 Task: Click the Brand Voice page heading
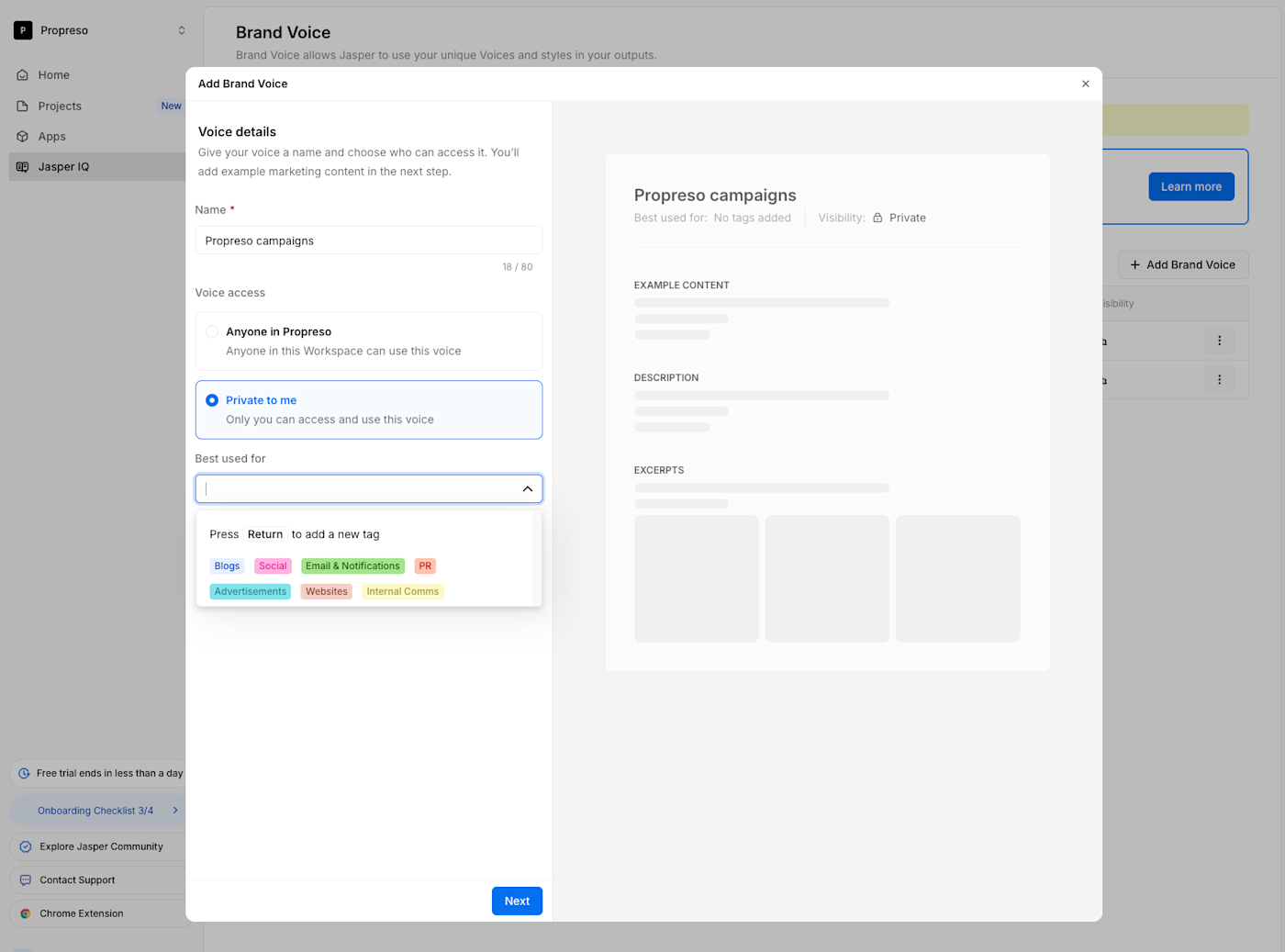tap(283, 32)
